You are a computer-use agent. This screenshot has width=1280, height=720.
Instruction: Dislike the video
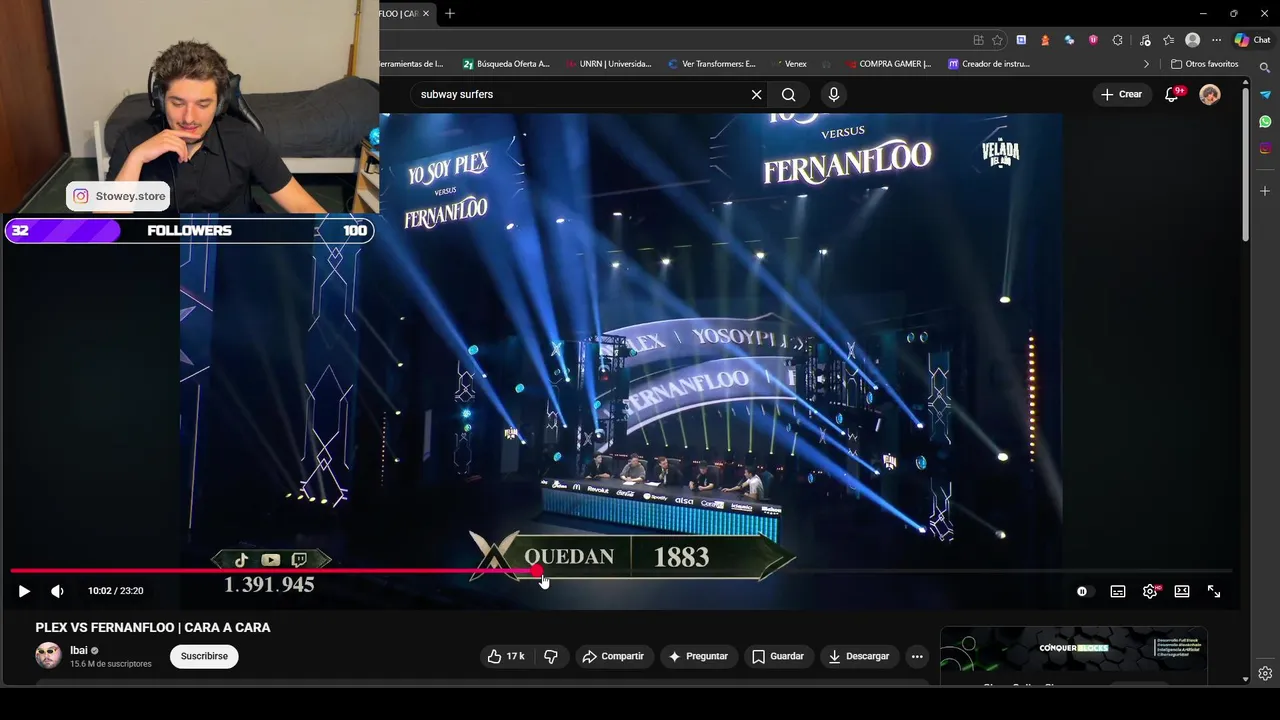point(551,656)
